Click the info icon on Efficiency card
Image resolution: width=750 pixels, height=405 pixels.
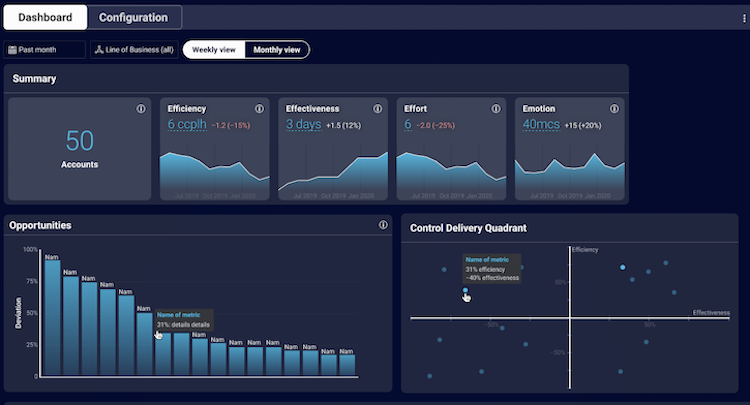pos(259,109)
